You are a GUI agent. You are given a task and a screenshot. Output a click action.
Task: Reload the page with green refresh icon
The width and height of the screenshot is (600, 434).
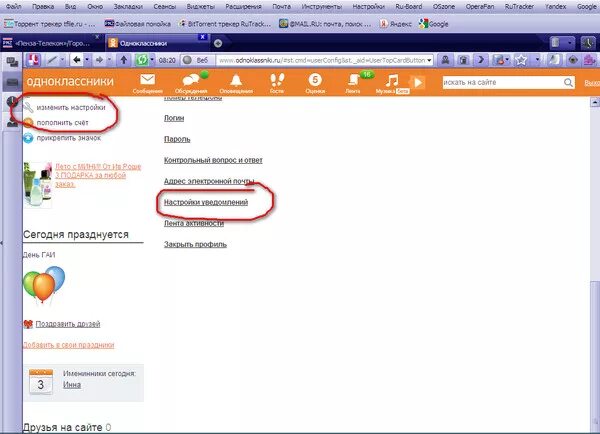coord(142,60)
